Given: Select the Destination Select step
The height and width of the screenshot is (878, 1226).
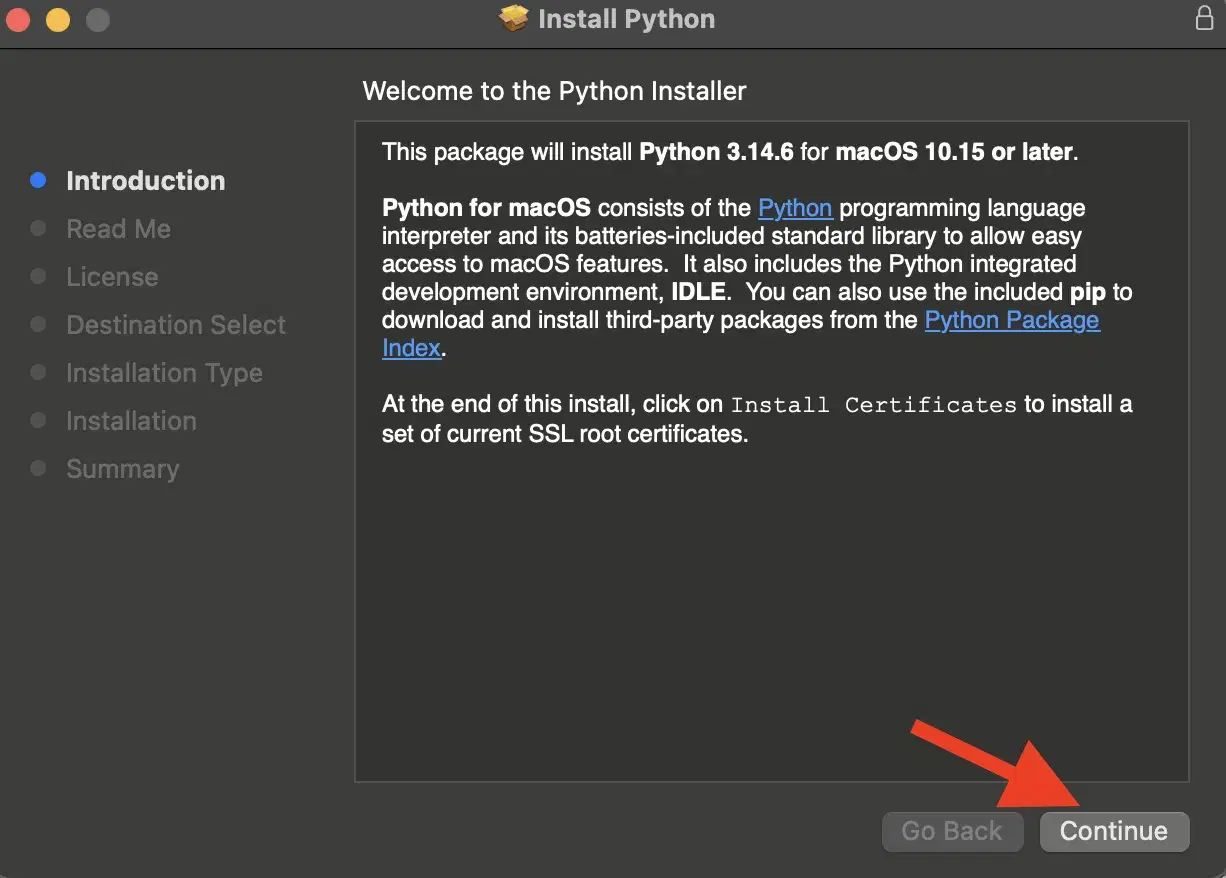Looking at the screenshot, I should click(176, 325).
